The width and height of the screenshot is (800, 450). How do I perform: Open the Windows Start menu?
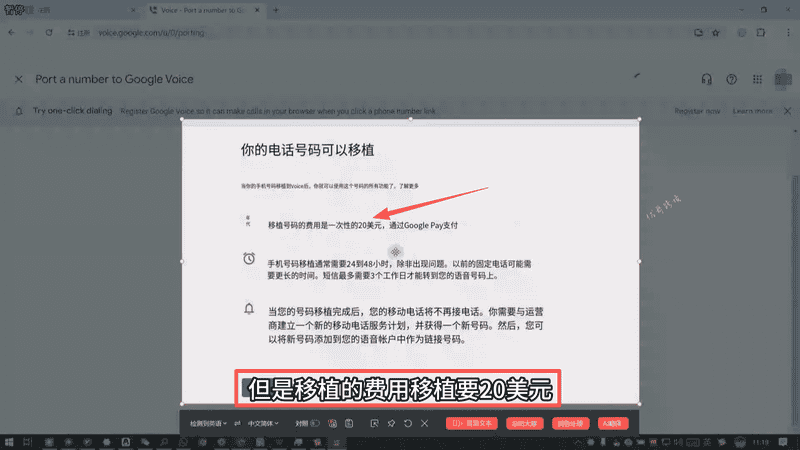[9, 442]
